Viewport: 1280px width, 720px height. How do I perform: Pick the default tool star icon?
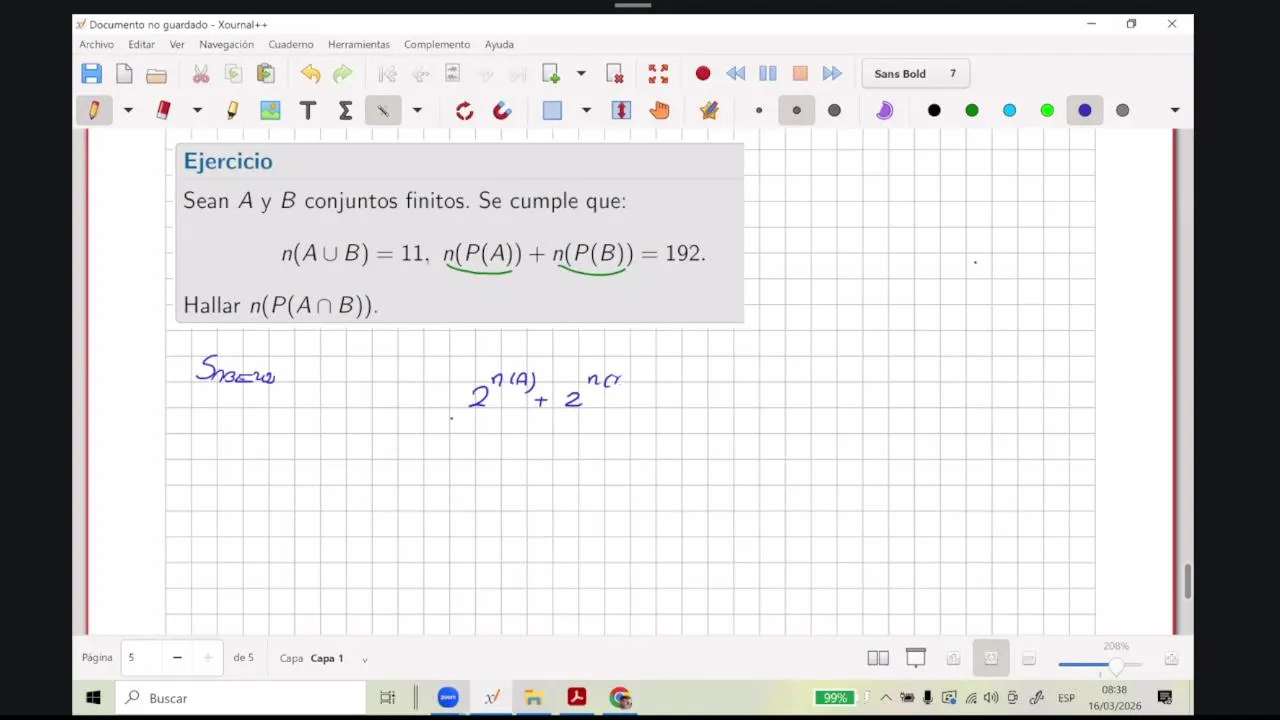tap(709, 110)
